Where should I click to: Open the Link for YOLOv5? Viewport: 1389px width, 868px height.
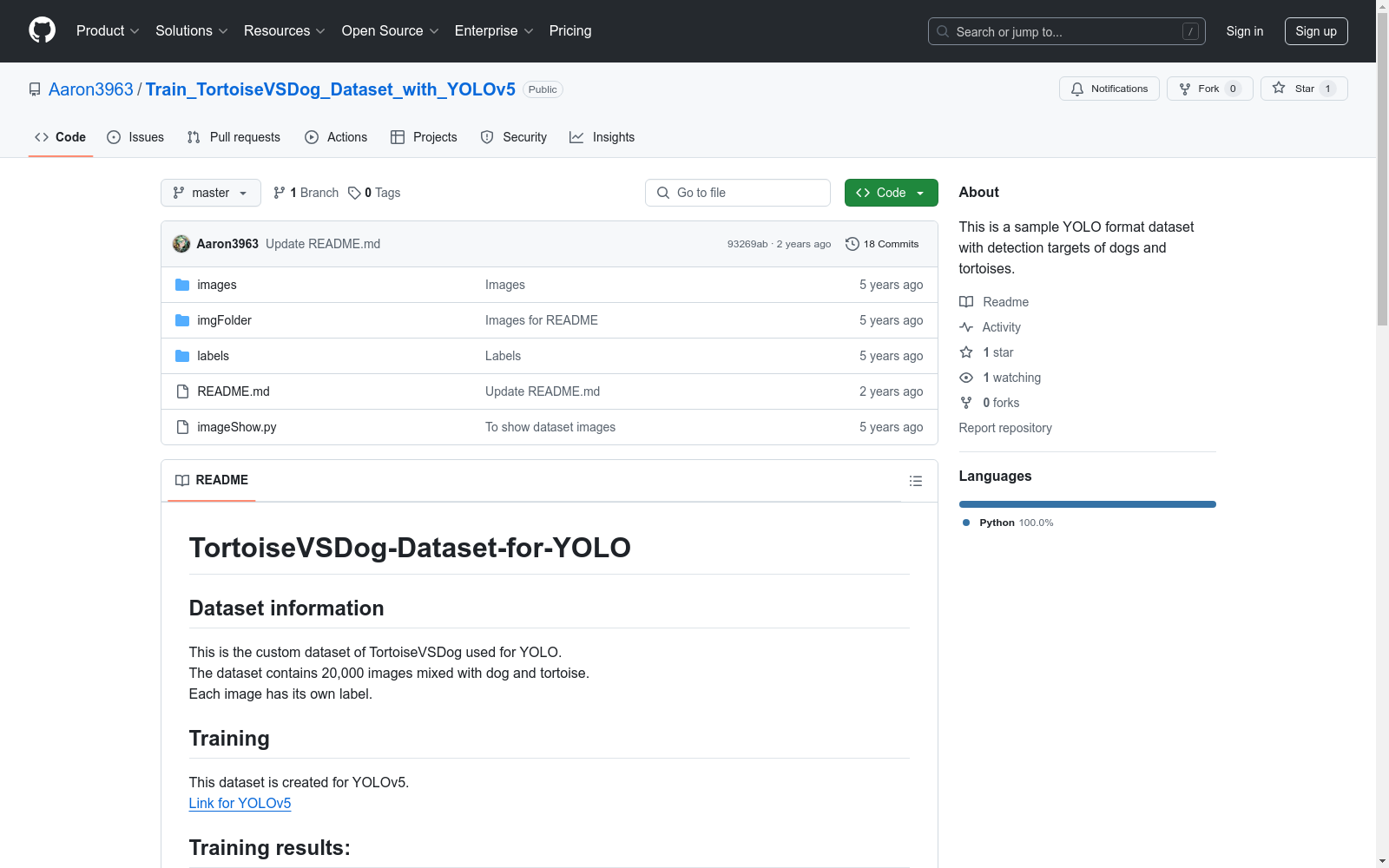pos(240,803)
